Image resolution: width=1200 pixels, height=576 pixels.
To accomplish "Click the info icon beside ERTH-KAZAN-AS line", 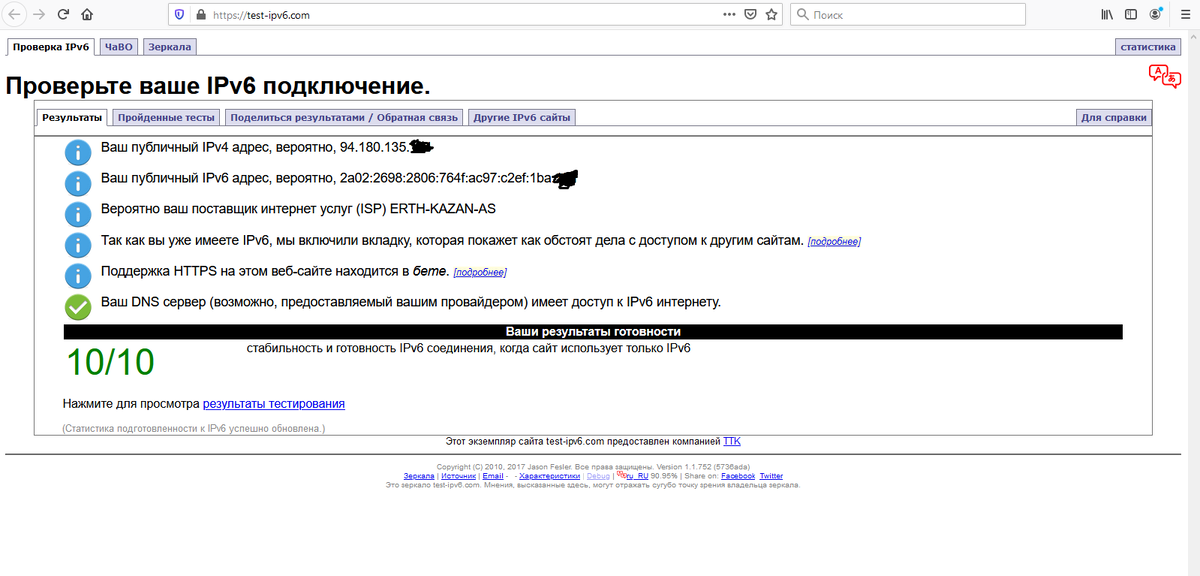I will click(x=78, y=214).
